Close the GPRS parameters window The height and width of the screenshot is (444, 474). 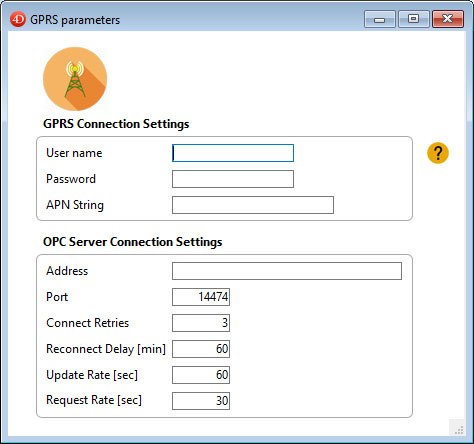448,19
